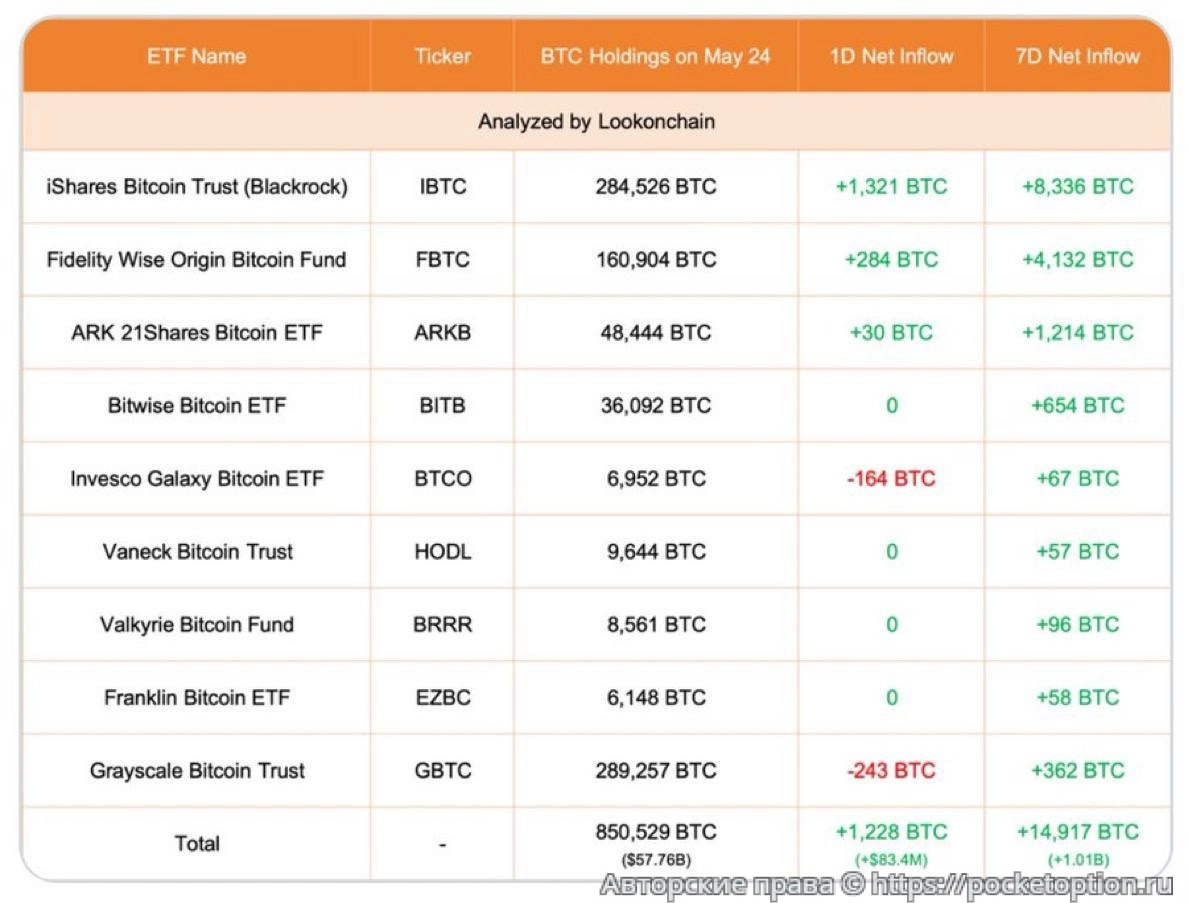This screenshot has width=1188, height=903.
Task: Click the Valkyrie Bitcoin Fund name
Action: (x=197, y=624)
